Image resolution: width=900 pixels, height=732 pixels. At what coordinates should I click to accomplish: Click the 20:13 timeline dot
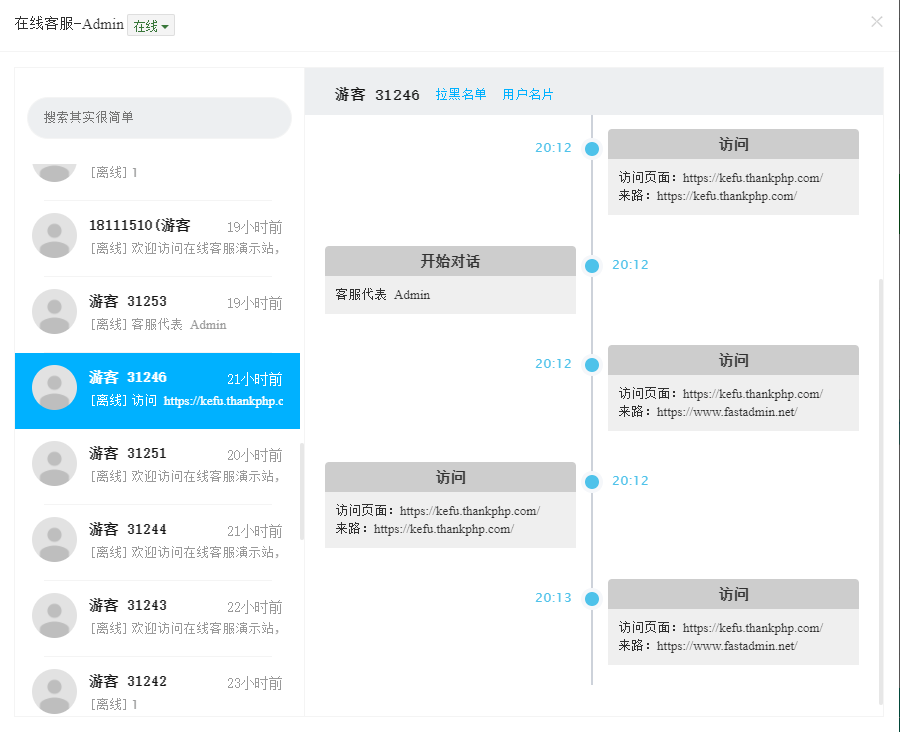pyautogui.click(x=592, y=599)
